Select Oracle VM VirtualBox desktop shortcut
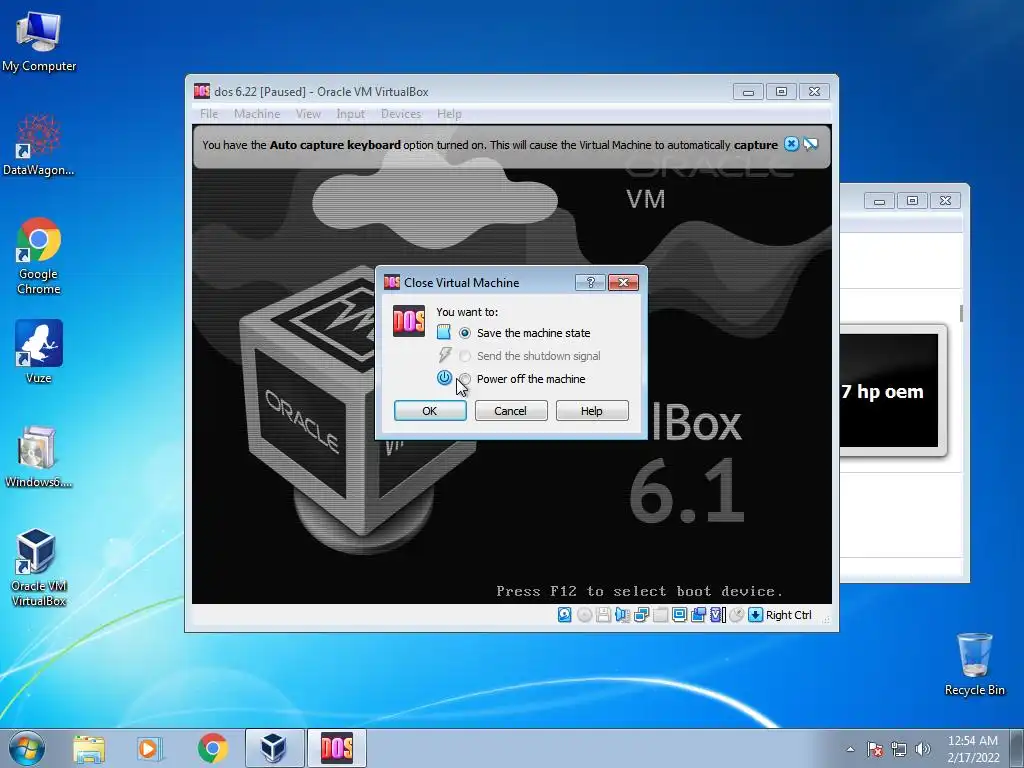The height and width of the screenshot is (768, 1024). pos(38,568)
